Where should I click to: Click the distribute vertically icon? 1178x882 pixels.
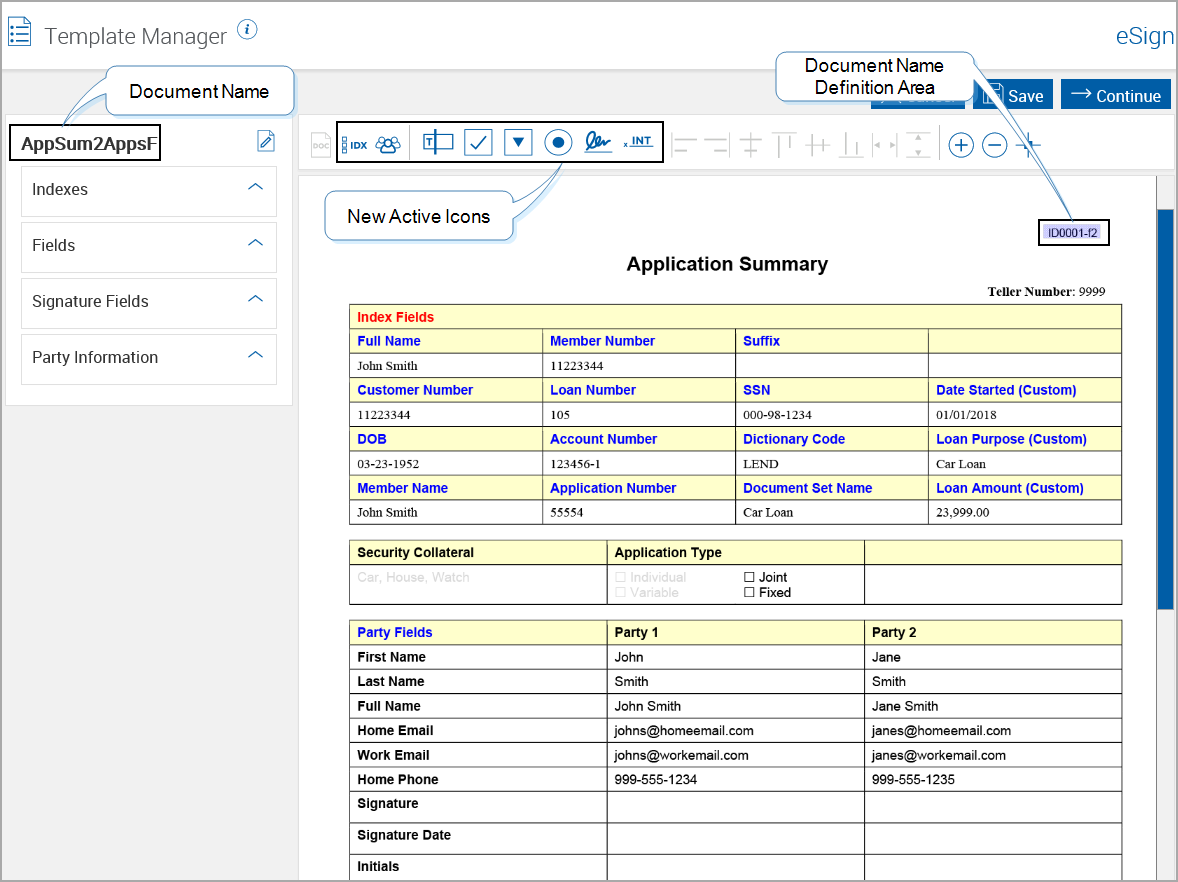[918, 144]
